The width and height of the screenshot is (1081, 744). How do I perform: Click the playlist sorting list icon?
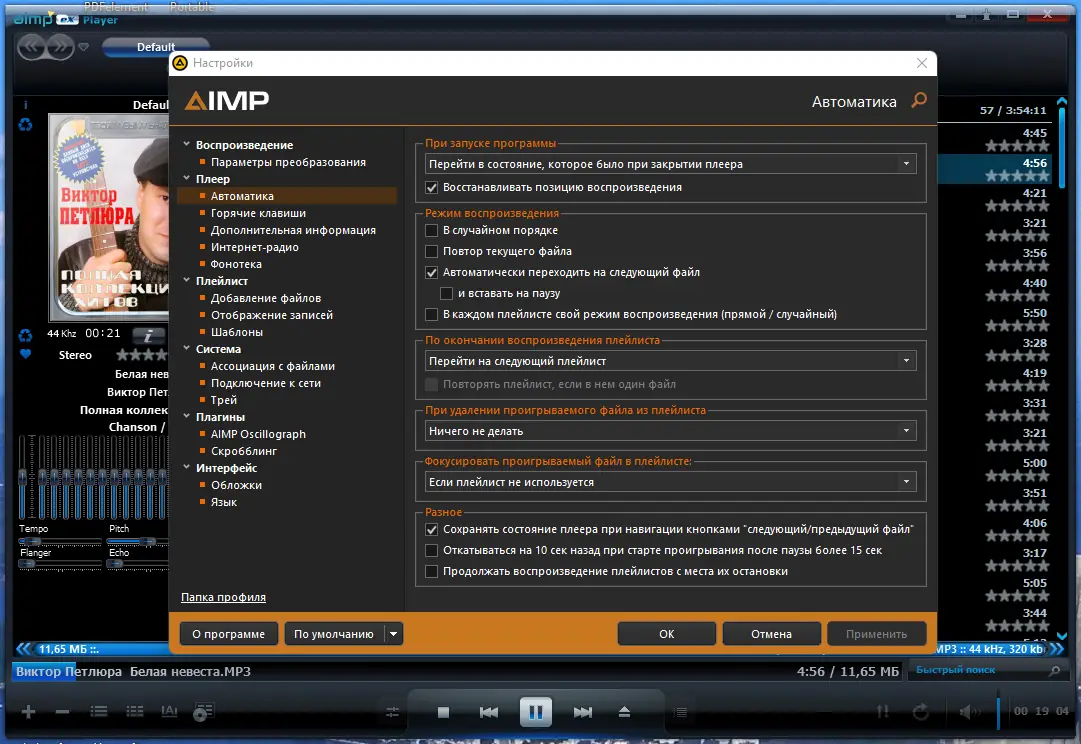click(x=99, y=712)
